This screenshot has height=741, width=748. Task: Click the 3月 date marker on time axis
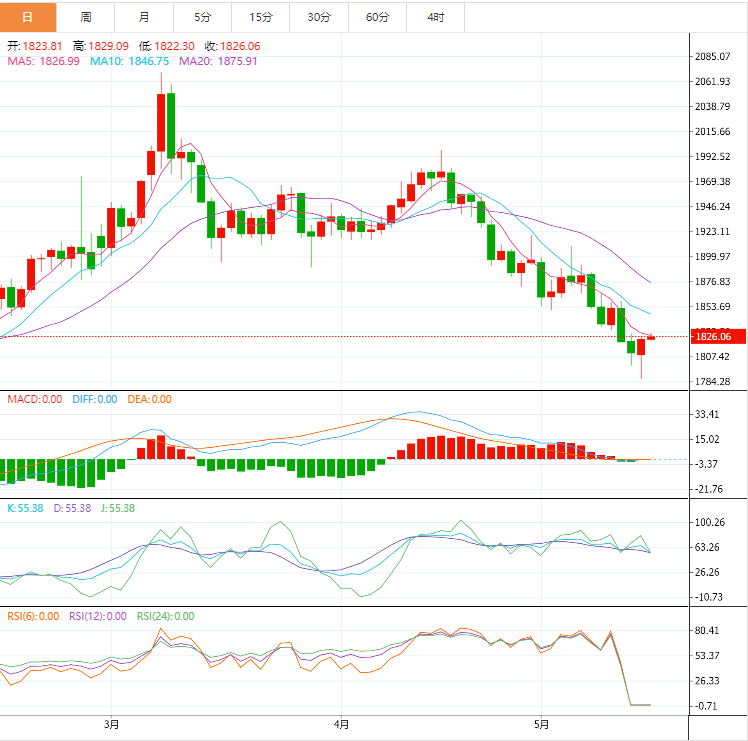pos(111,724)
